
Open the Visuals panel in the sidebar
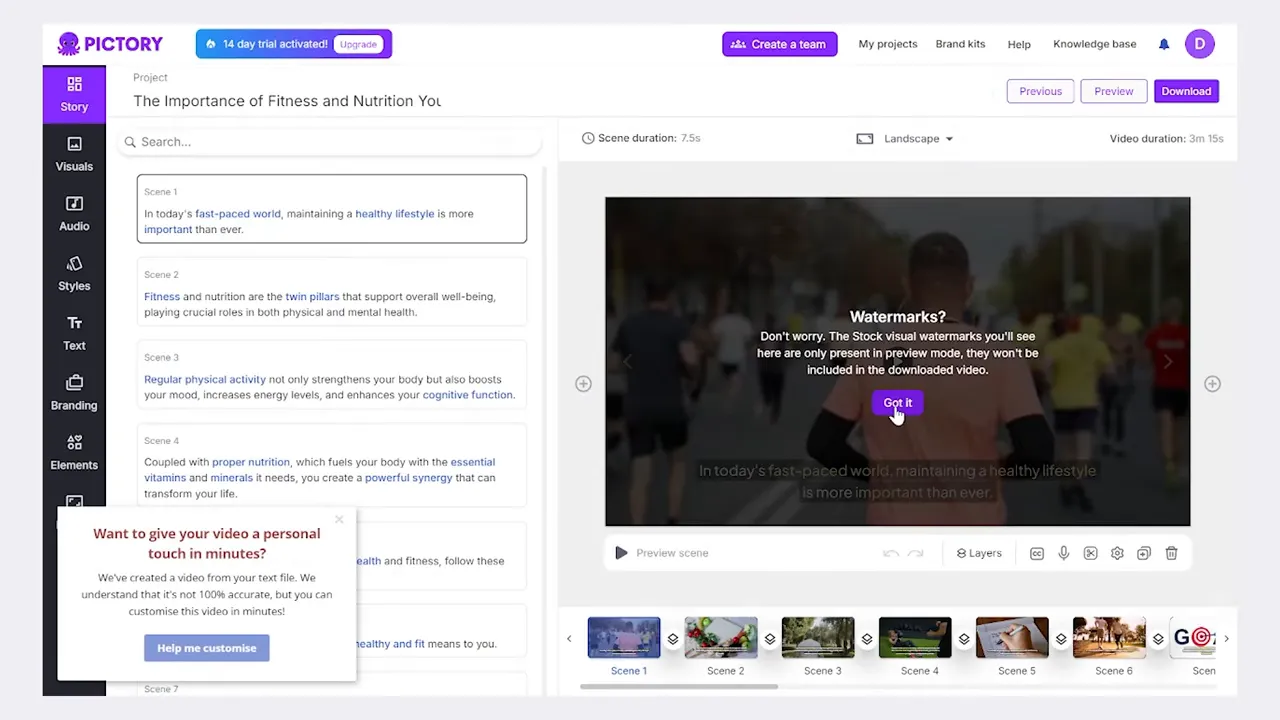74,154
